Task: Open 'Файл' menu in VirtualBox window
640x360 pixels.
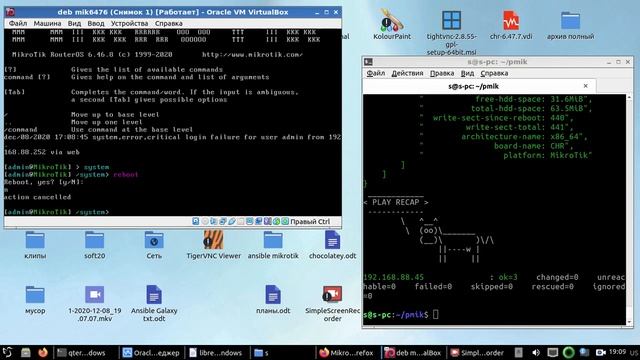Action: [x=18, y=23]
